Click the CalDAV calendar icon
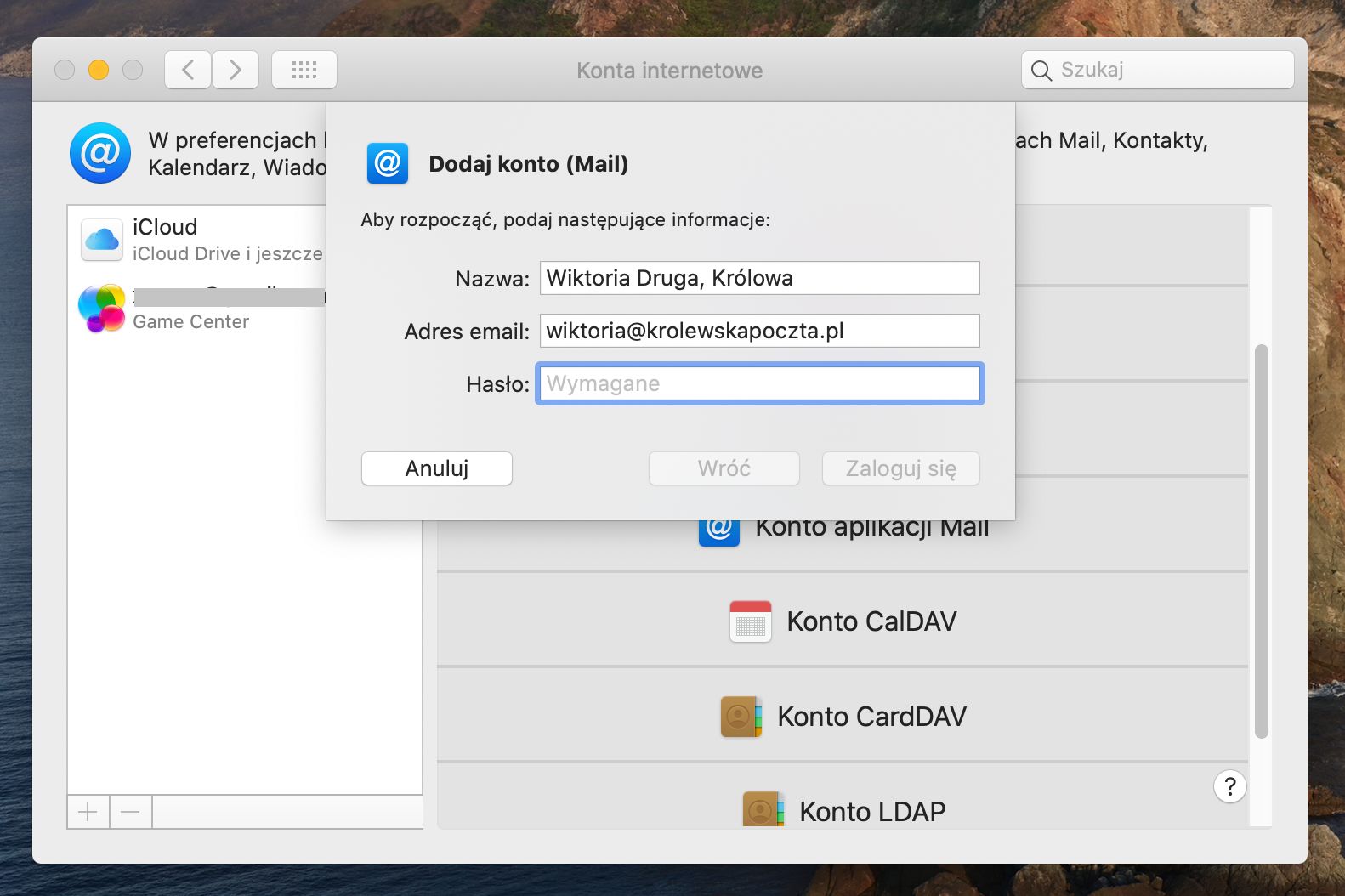This screenshot has height=896, width=1345. click(751, 621)
